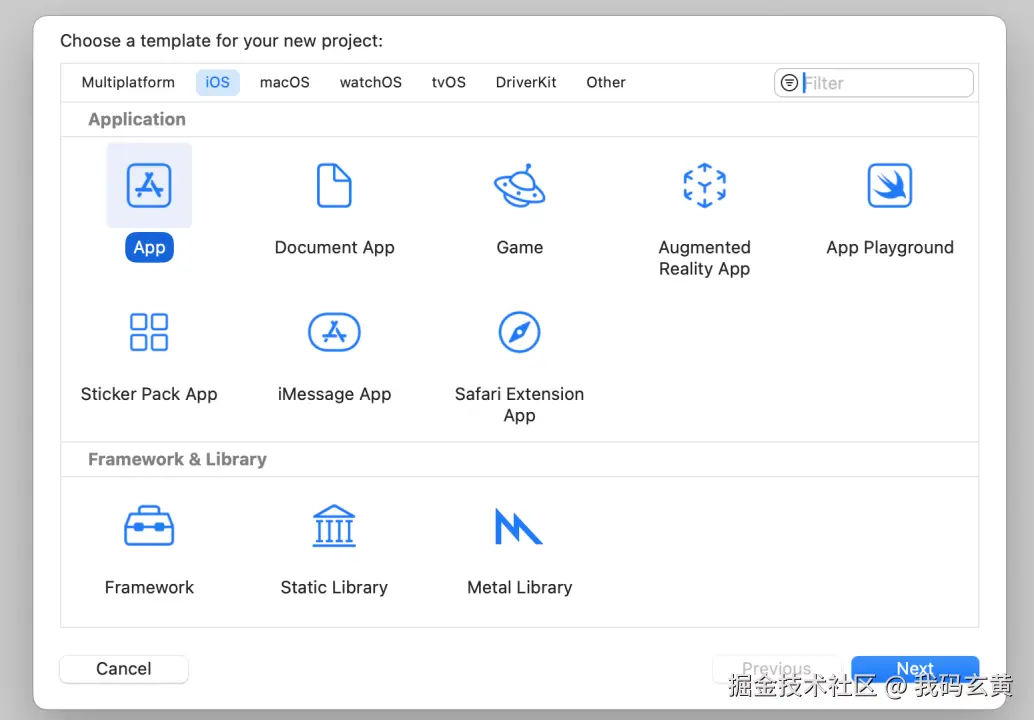
Task: Switch to the Multiplatform tab
Action: click(129, 82)
